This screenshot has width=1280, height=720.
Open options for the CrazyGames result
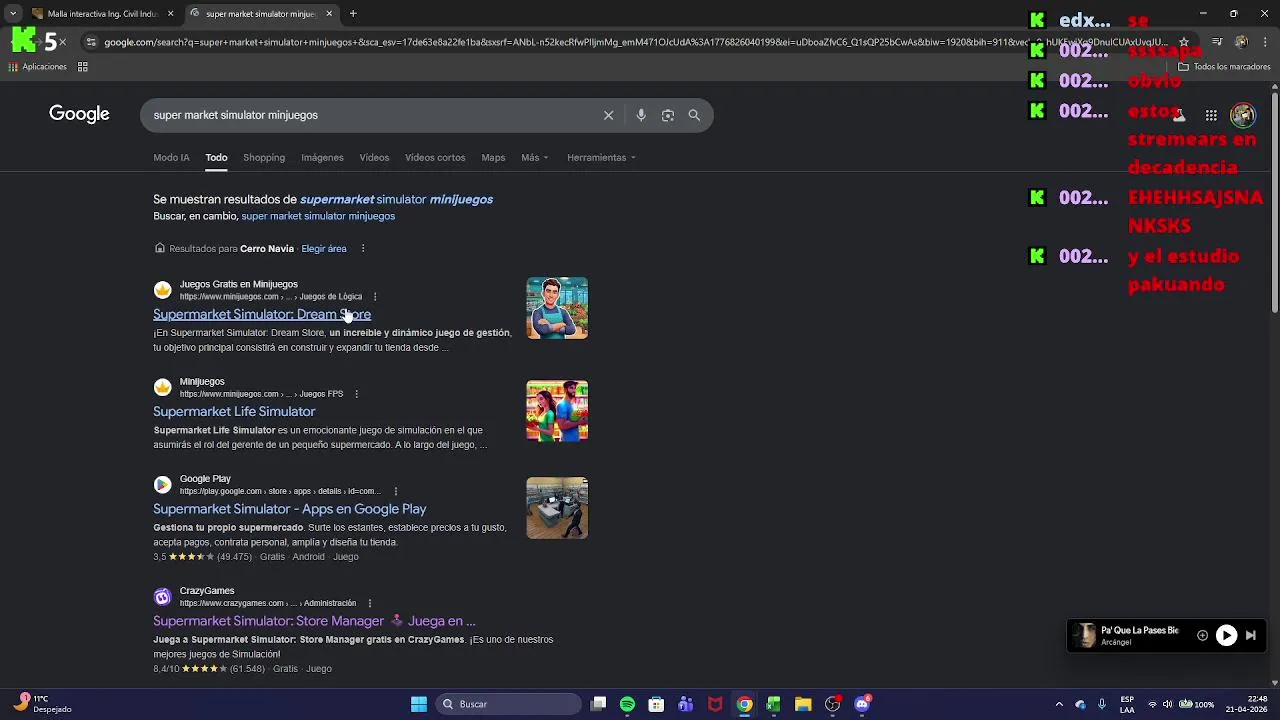tap(369, 604)
